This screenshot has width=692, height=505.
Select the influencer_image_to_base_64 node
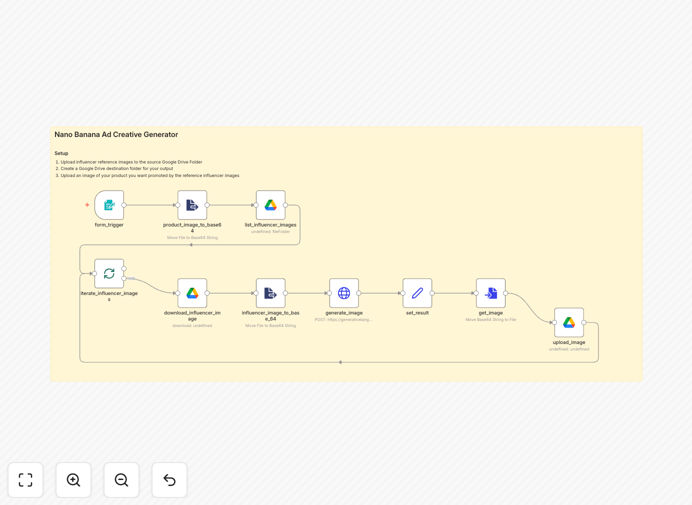pos(271,293)
